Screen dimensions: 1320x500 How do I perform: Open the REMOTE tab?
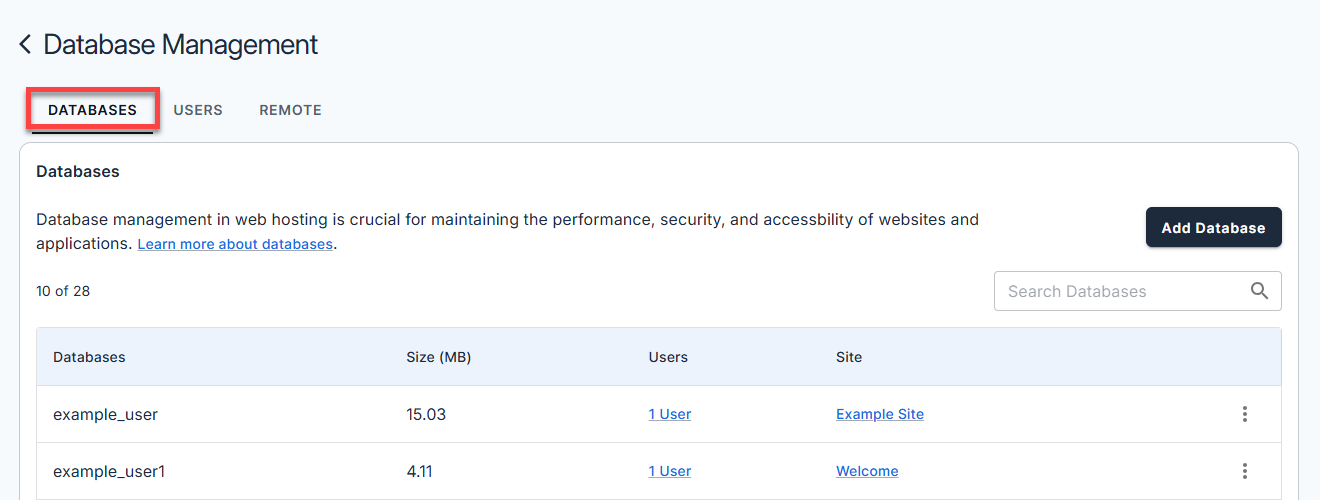(290, 110)
